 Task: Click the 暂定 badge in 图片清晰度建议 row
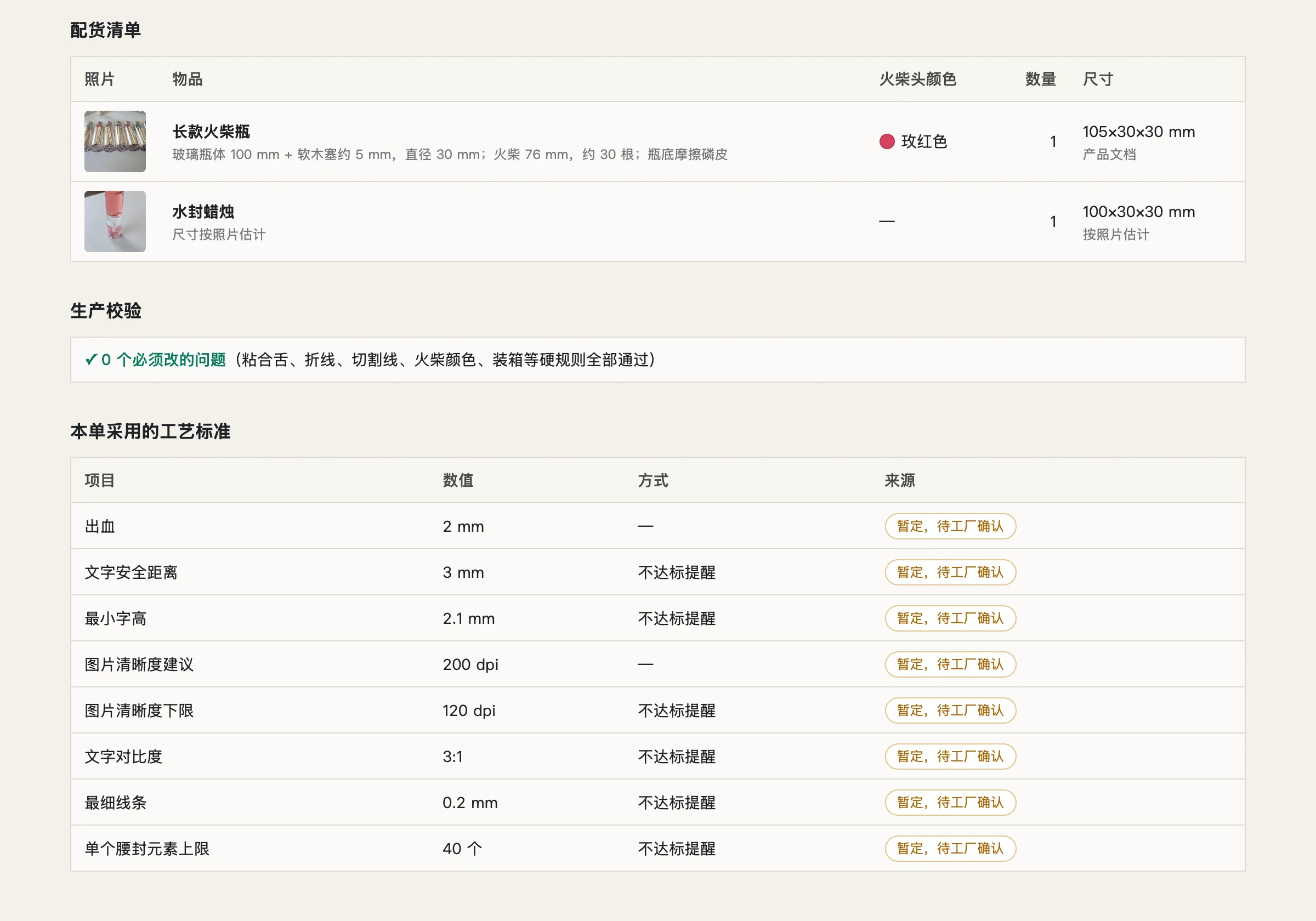click(x=950, y=664)
